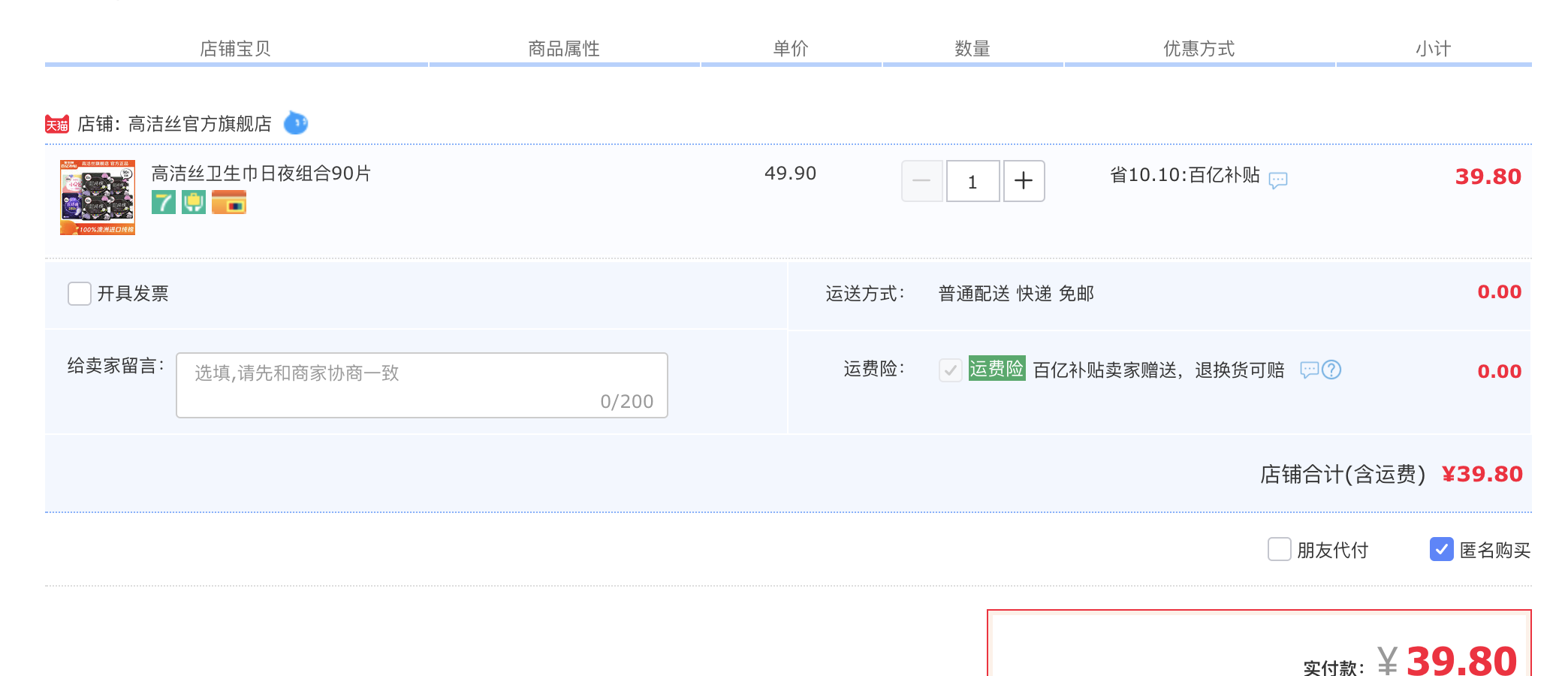The image size is (1568, 676).
Task: Click the 小计 column header
Action: [x=1434, y=49]
